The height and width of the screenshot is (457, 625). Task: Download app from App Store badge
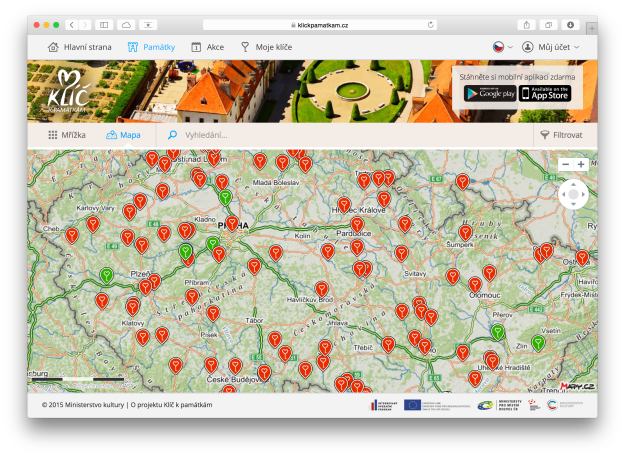(x=545, y=94)
